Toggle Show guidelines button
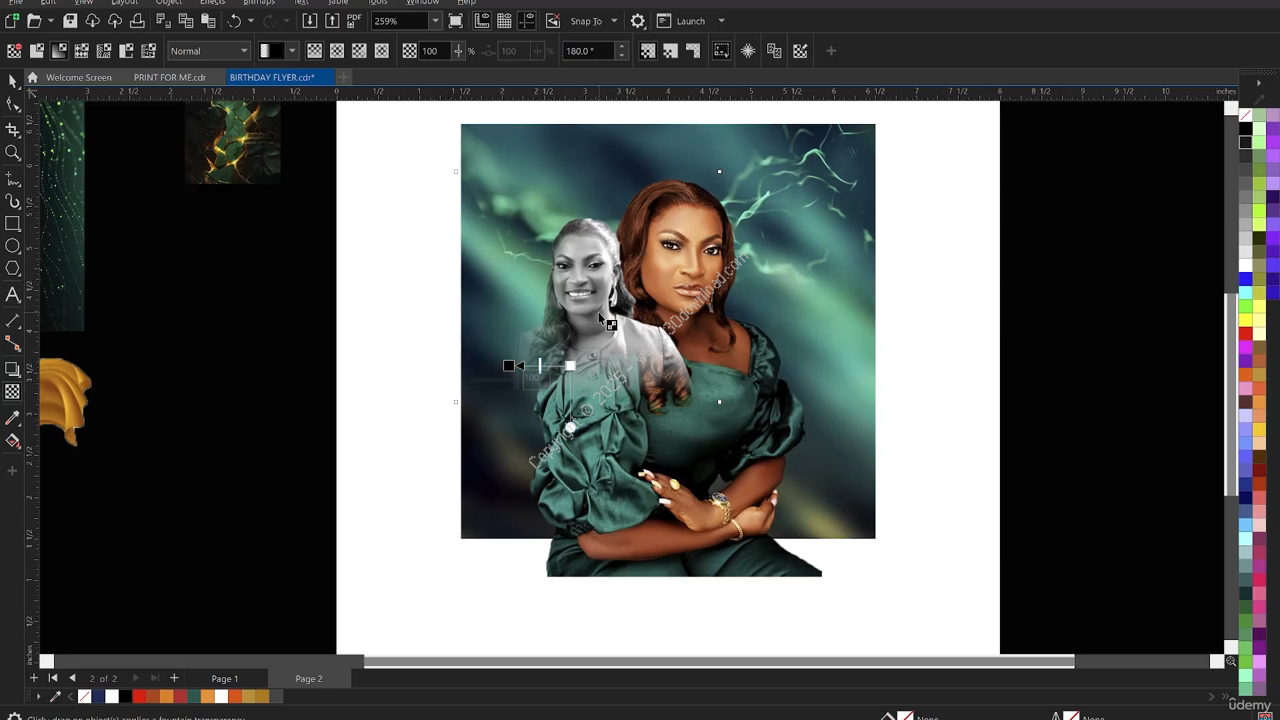Screen dimensions: 1280x720 click(x=527, y=21)
